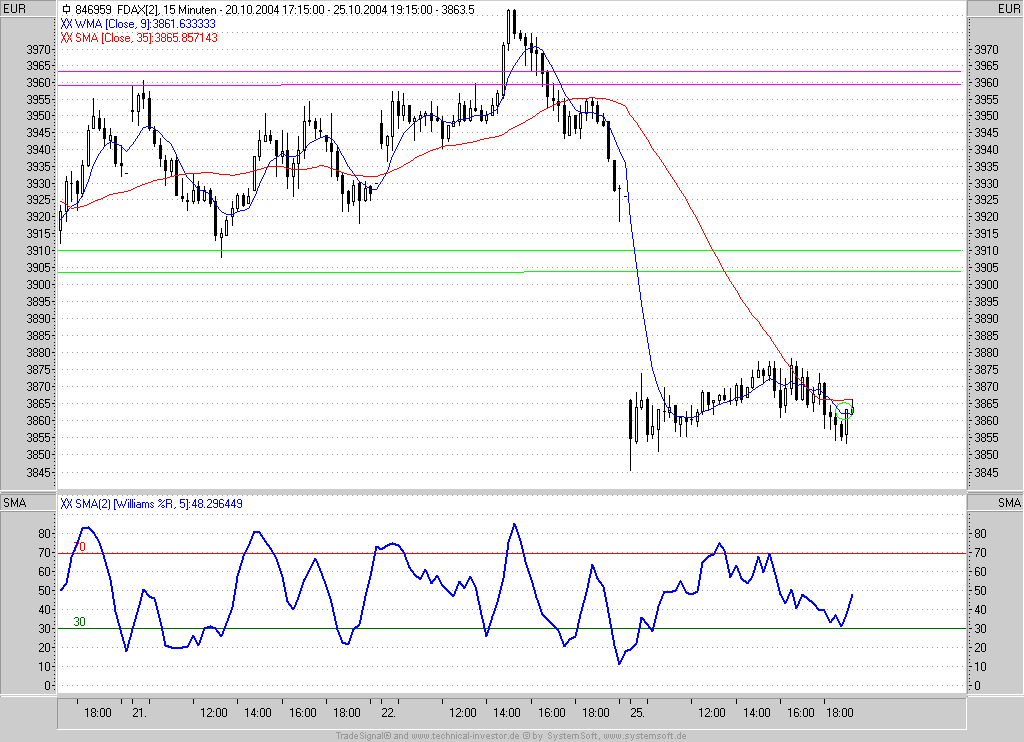Click the red SMA line-style icon
This screenshot has height=742, width=1024.
coord(66,37)
